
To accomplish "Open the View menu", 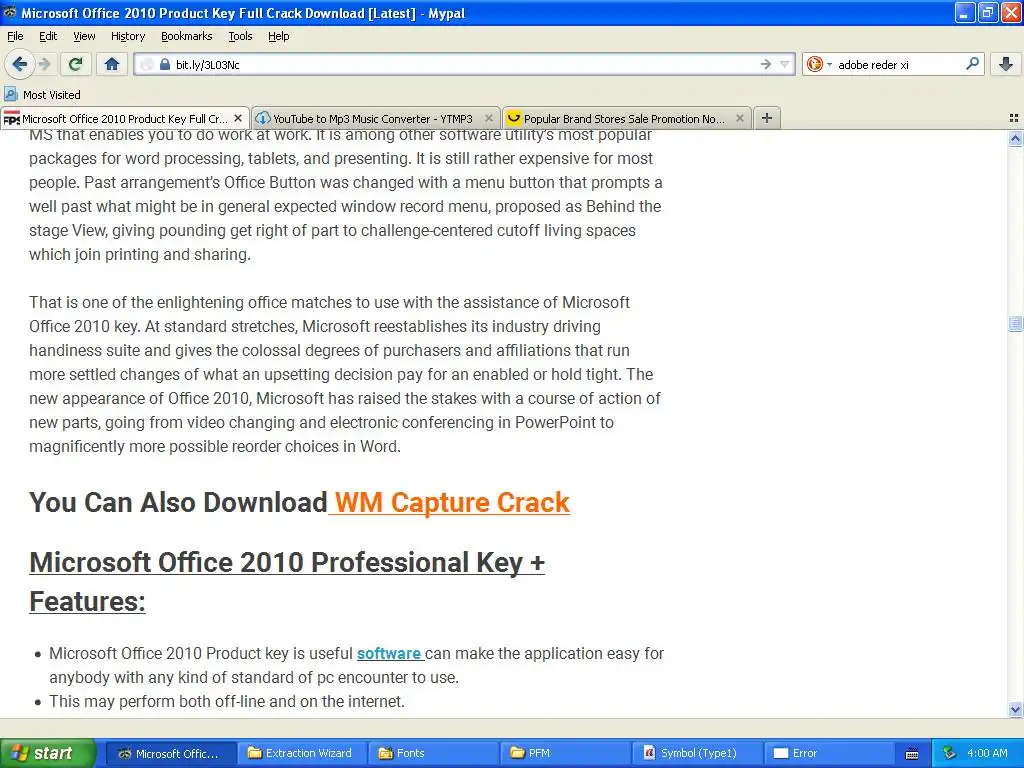I will [84, 36].
